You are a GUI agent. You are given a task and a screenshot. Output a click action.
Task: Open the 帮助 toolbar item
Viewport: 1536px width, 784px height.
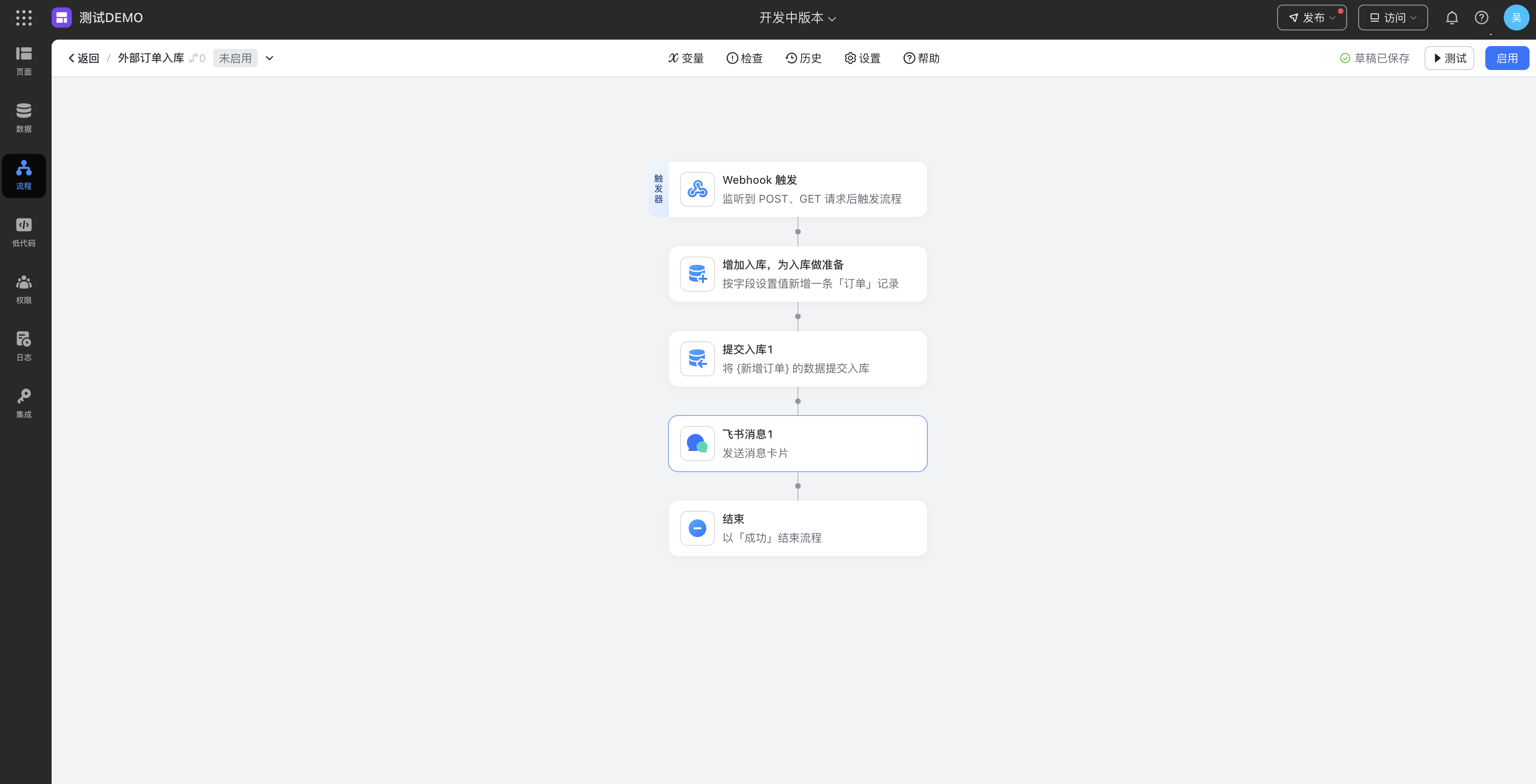[921, 59]
